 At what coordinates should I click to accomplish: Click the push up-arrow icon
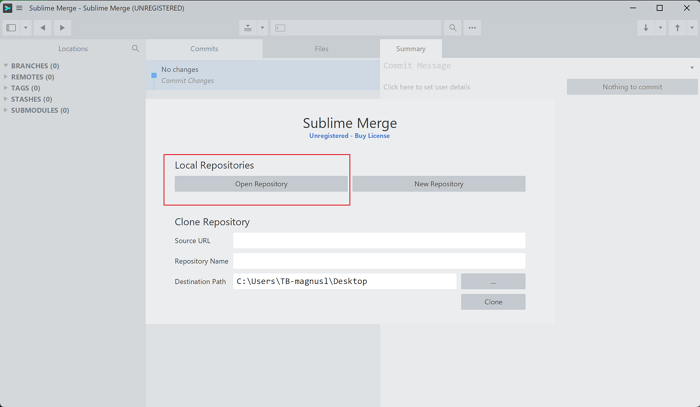[677, 28]
